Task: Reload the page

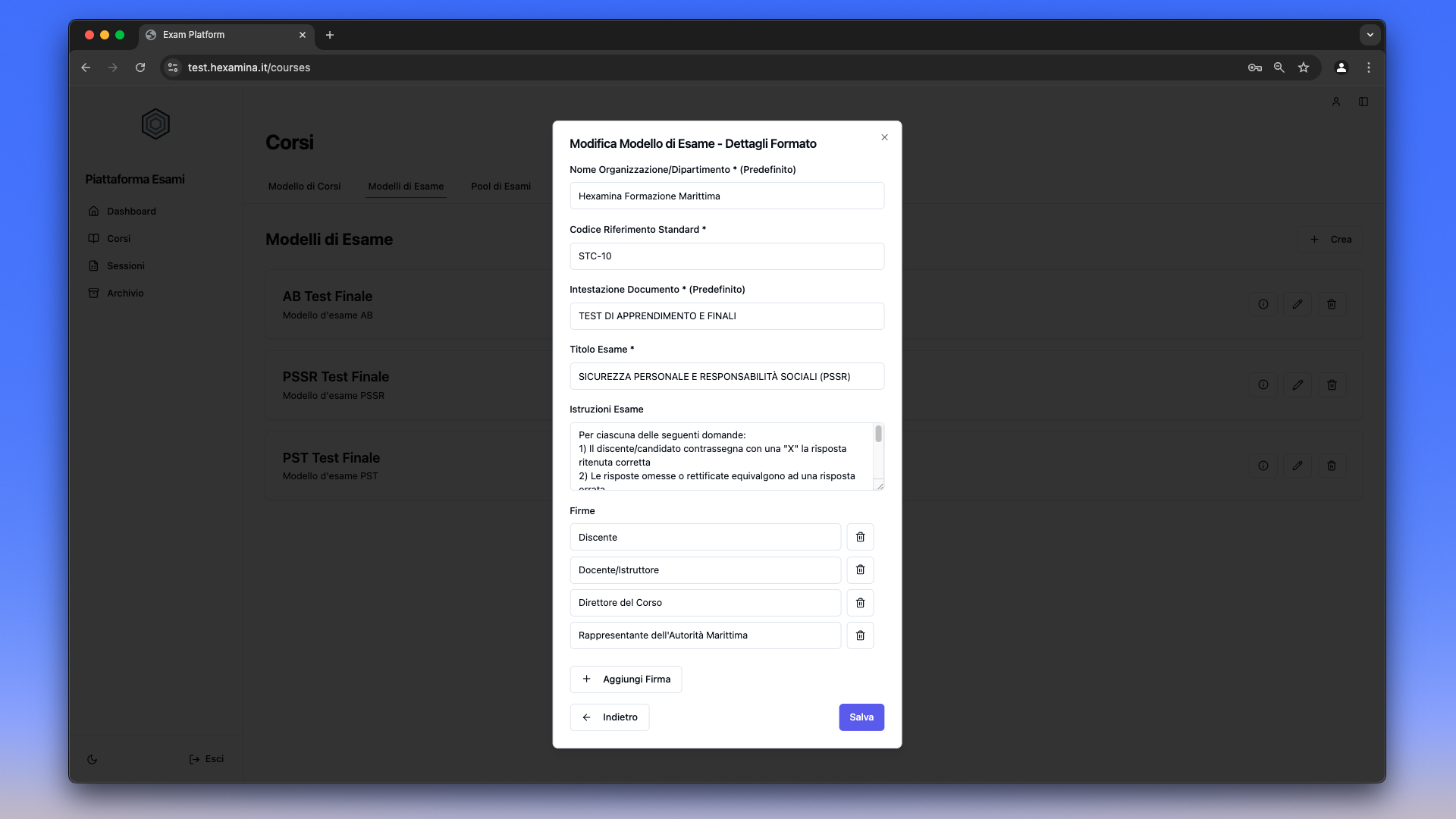Action: pyautogui.click(x=140, y=67)
